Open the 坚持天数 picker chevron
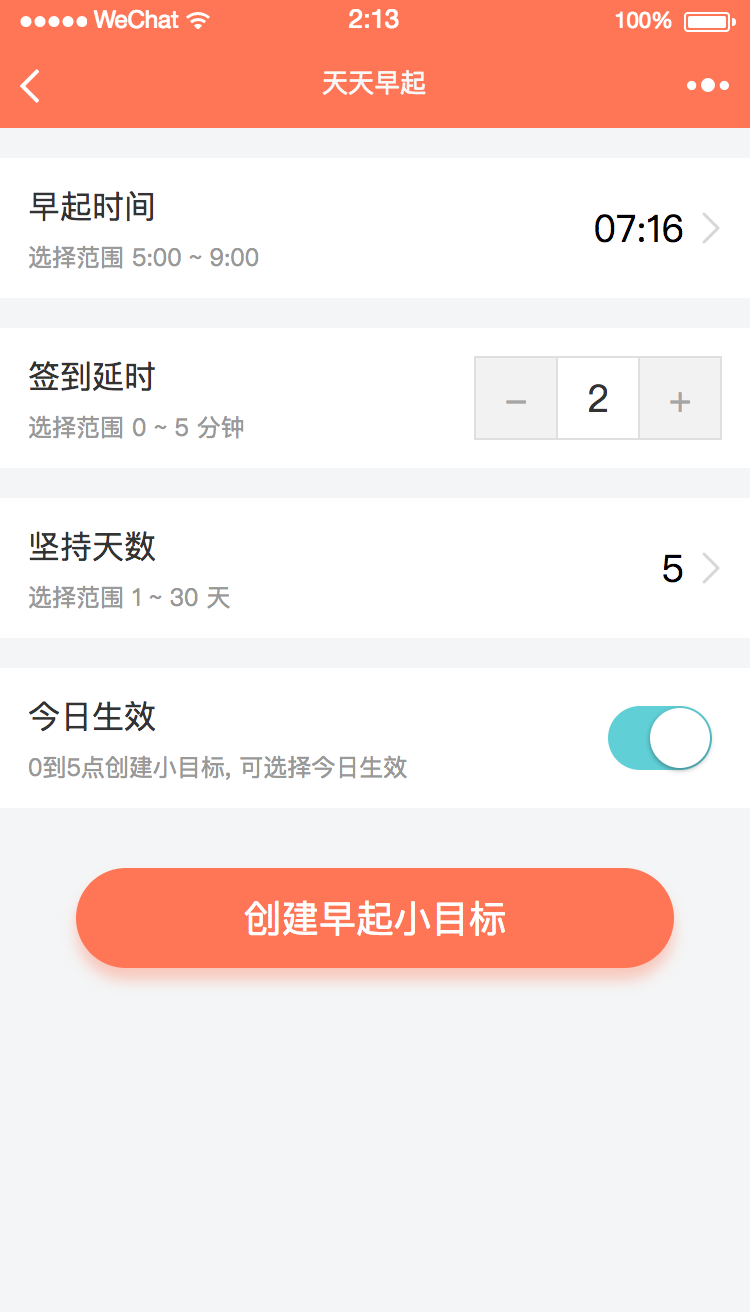750x1312 pixels. (x=711, y=569)
